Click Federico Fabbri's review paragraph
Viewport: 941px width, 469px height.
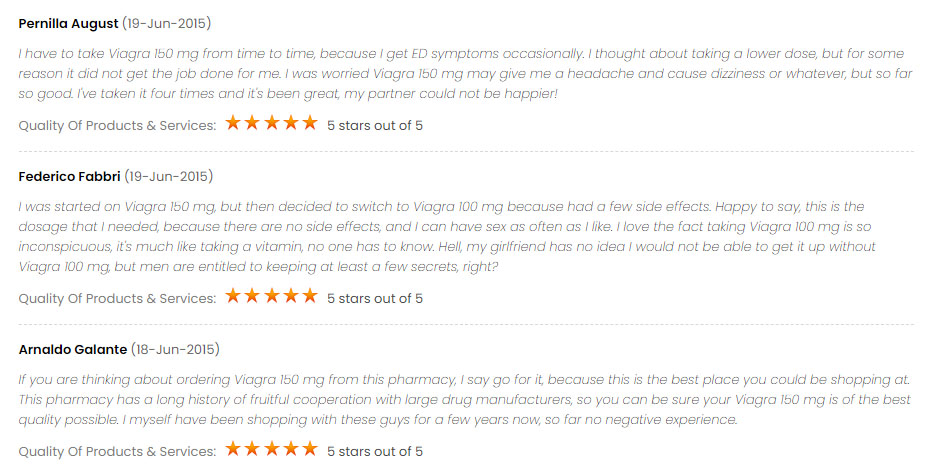tap(447, 236)
